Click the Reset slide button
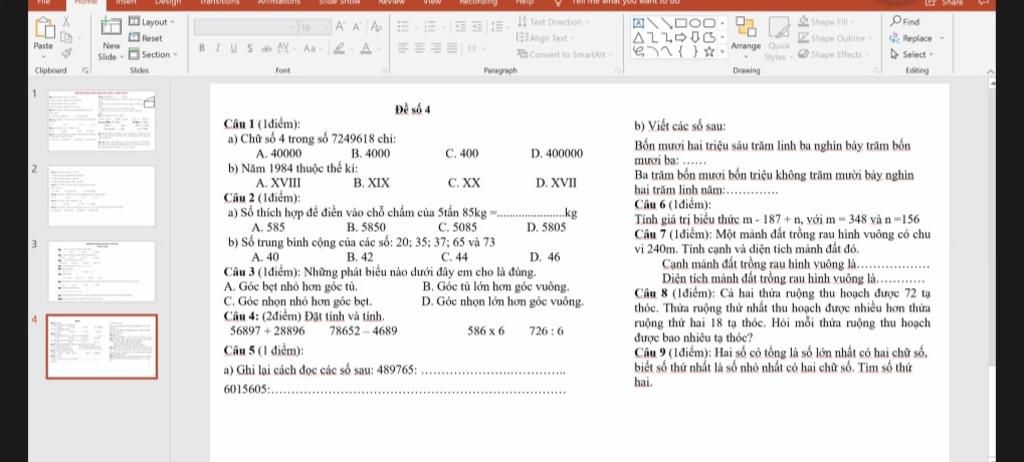The height and width of the screenshot is (462, 1024). (x=146, y=38)
